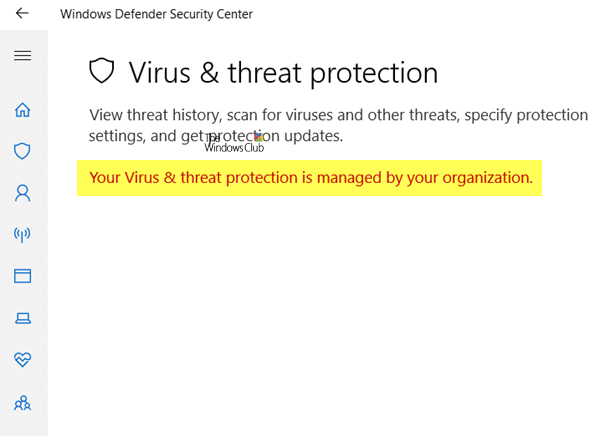600x436 pixels.
Task: Open Device performance & health heart icon
Action: pos(22,360)
